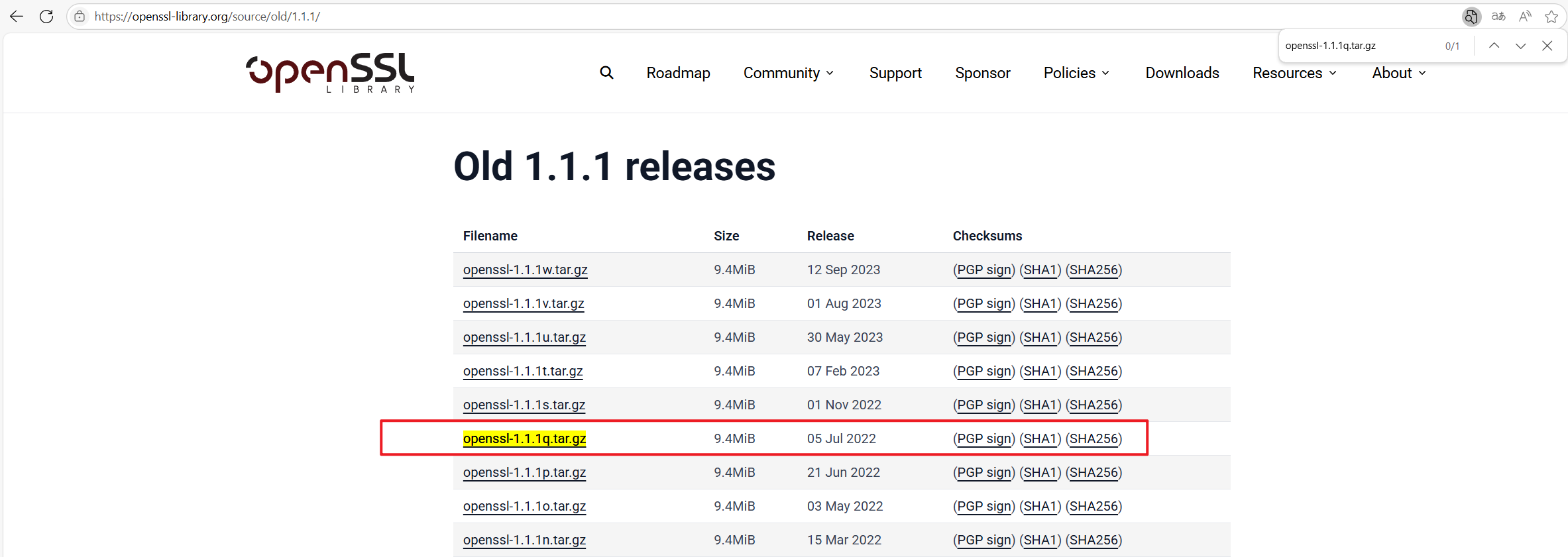Viewport: 1568px width, 557px height.
Task: Download openssl-1.1.1s.tar.gz
Action: pyautogui.click(x=524, y=405)
